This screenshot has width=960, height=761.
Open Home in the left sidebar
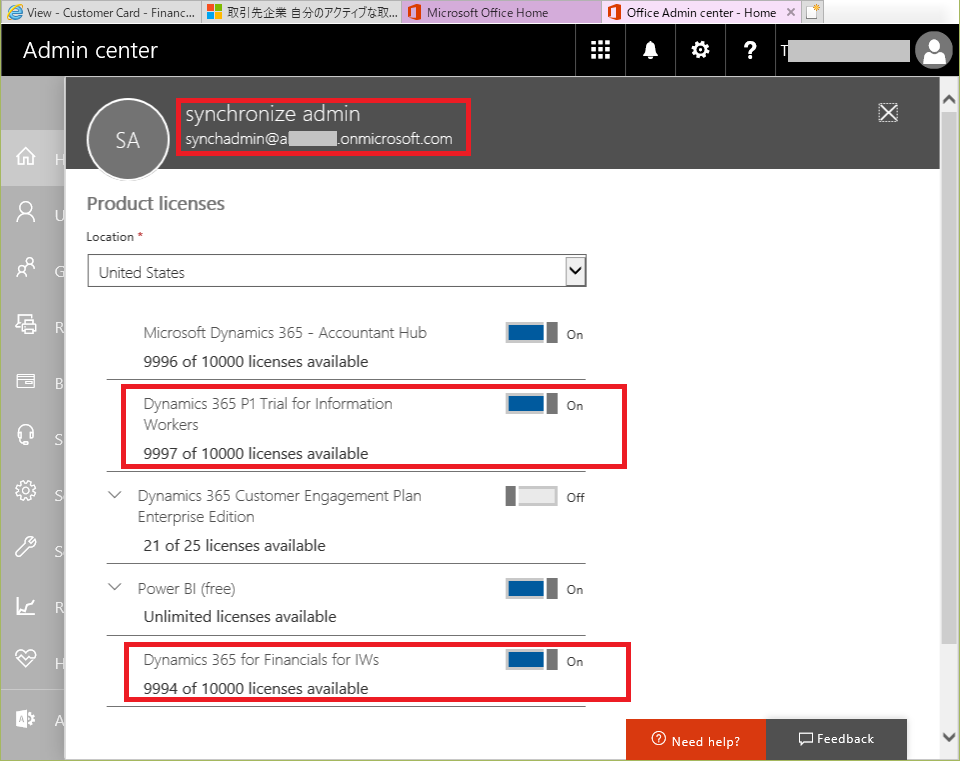pyautogui.click(x=26, y=157)
